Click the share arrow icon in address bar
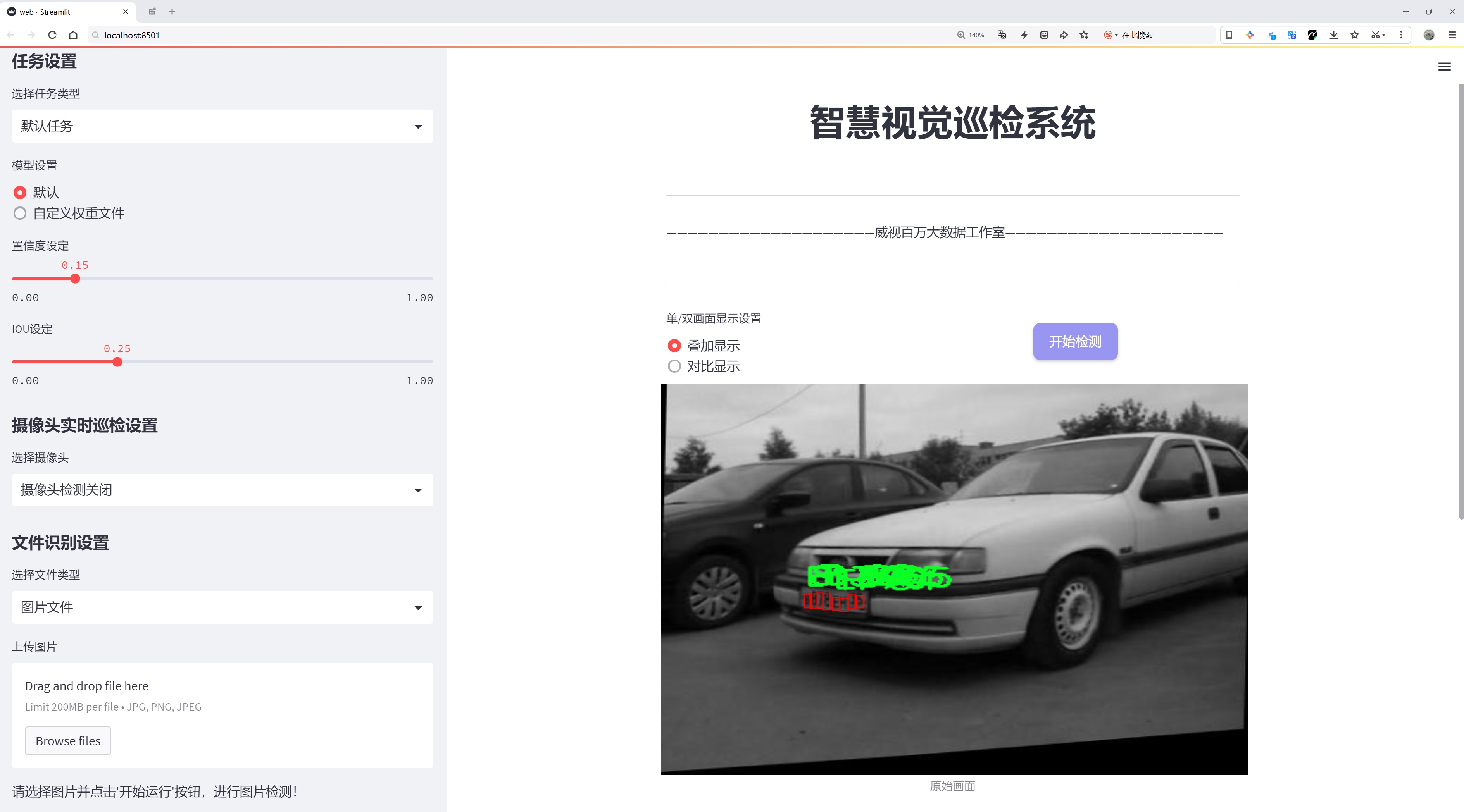The height and width of the screenshot is (812, 1464). (1064, 35)
